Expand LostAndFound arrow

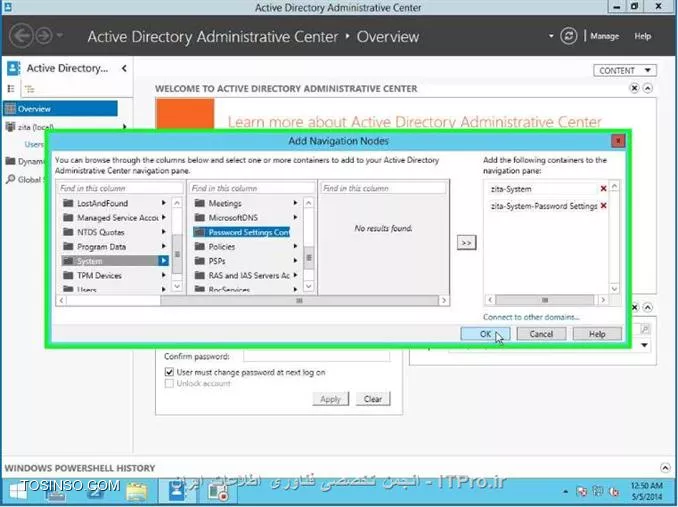tap(164, 203)
